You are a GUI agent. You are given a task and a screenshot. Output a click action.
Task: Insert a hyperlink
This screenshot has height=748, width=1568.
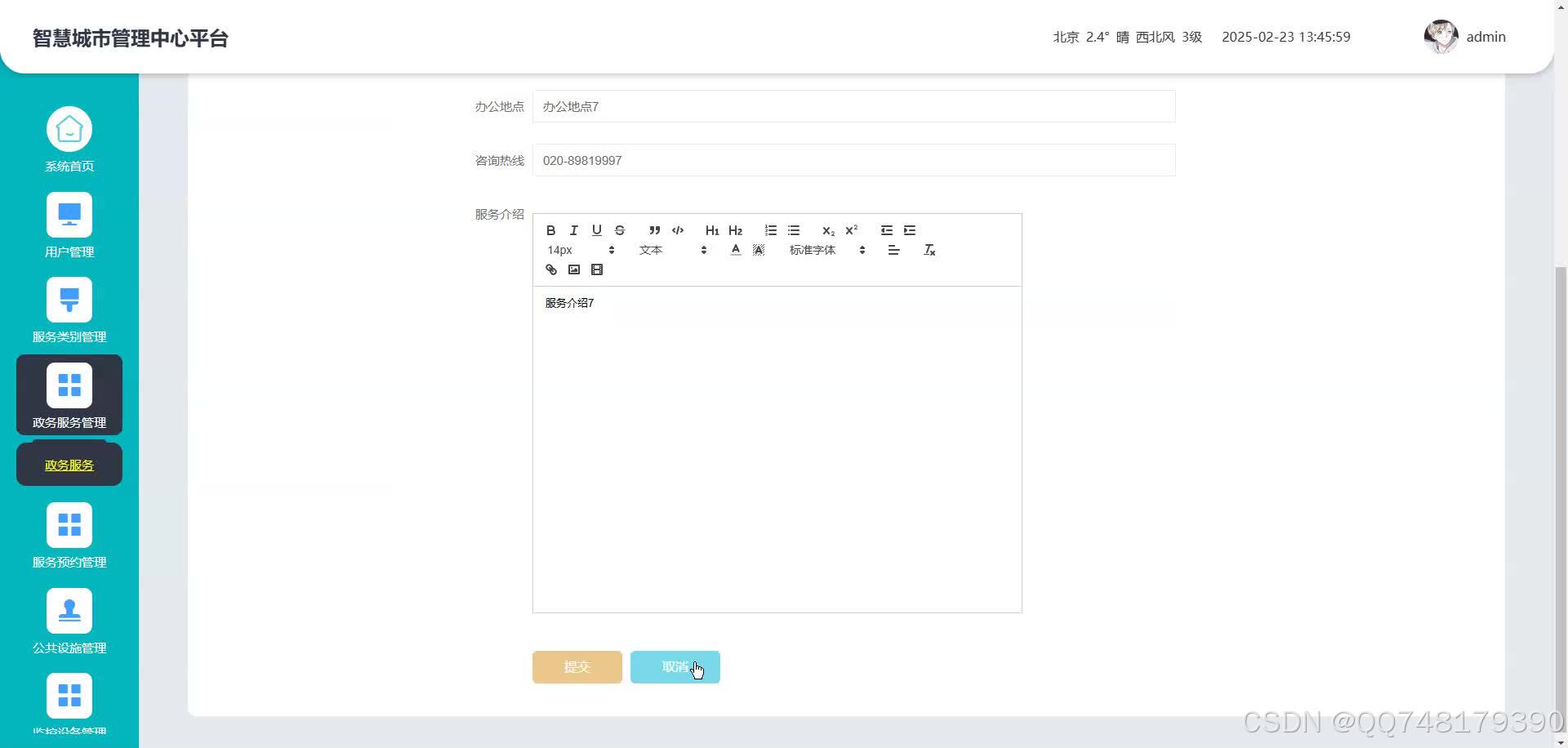[x=551, y=269]
